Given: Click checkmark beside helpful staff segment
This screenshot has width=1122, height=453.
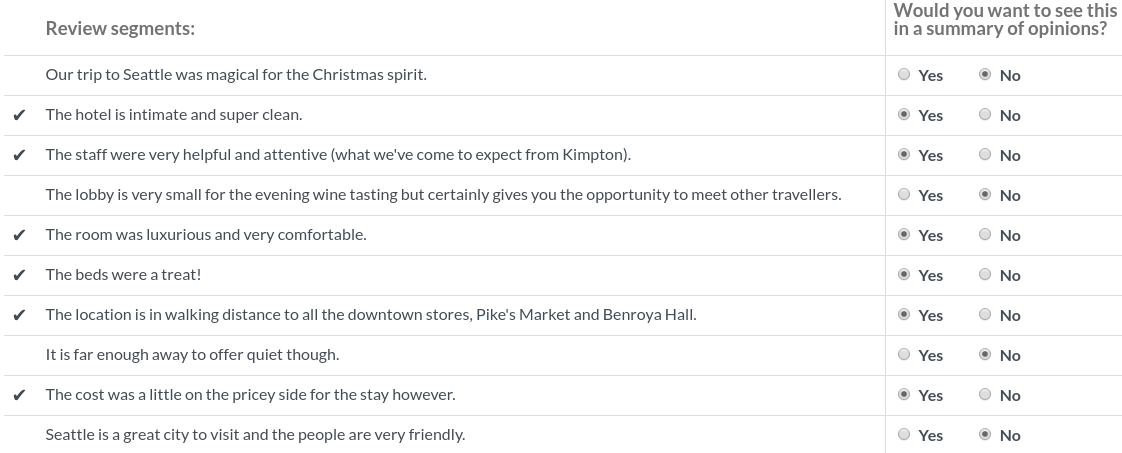Looking at the screenshot, I should 19,155.
